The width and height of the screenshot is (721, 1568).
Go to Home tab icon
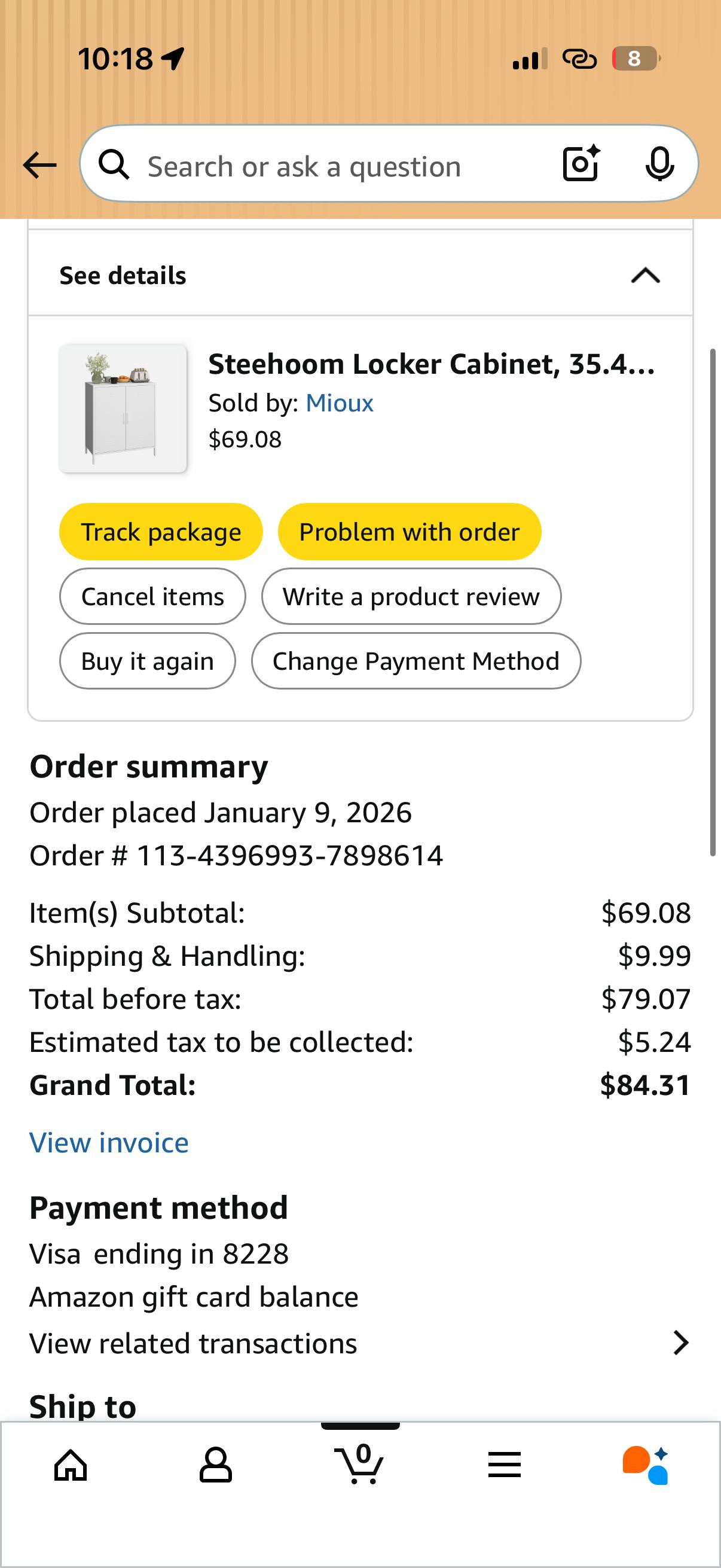(71, 1465)
